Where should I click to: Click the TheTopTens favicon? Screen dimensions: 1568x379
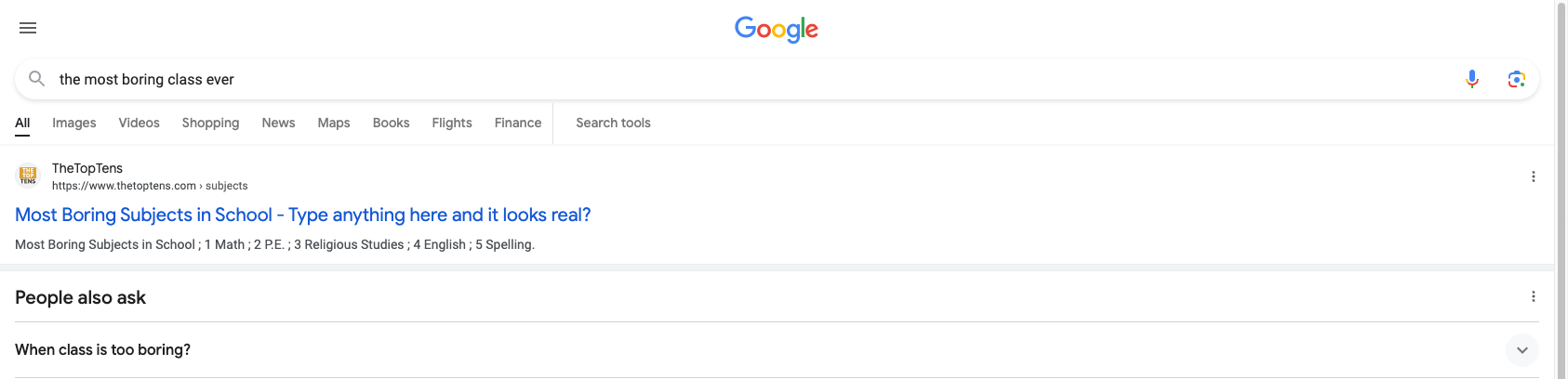pyautogui.click(x=28, y=175)
